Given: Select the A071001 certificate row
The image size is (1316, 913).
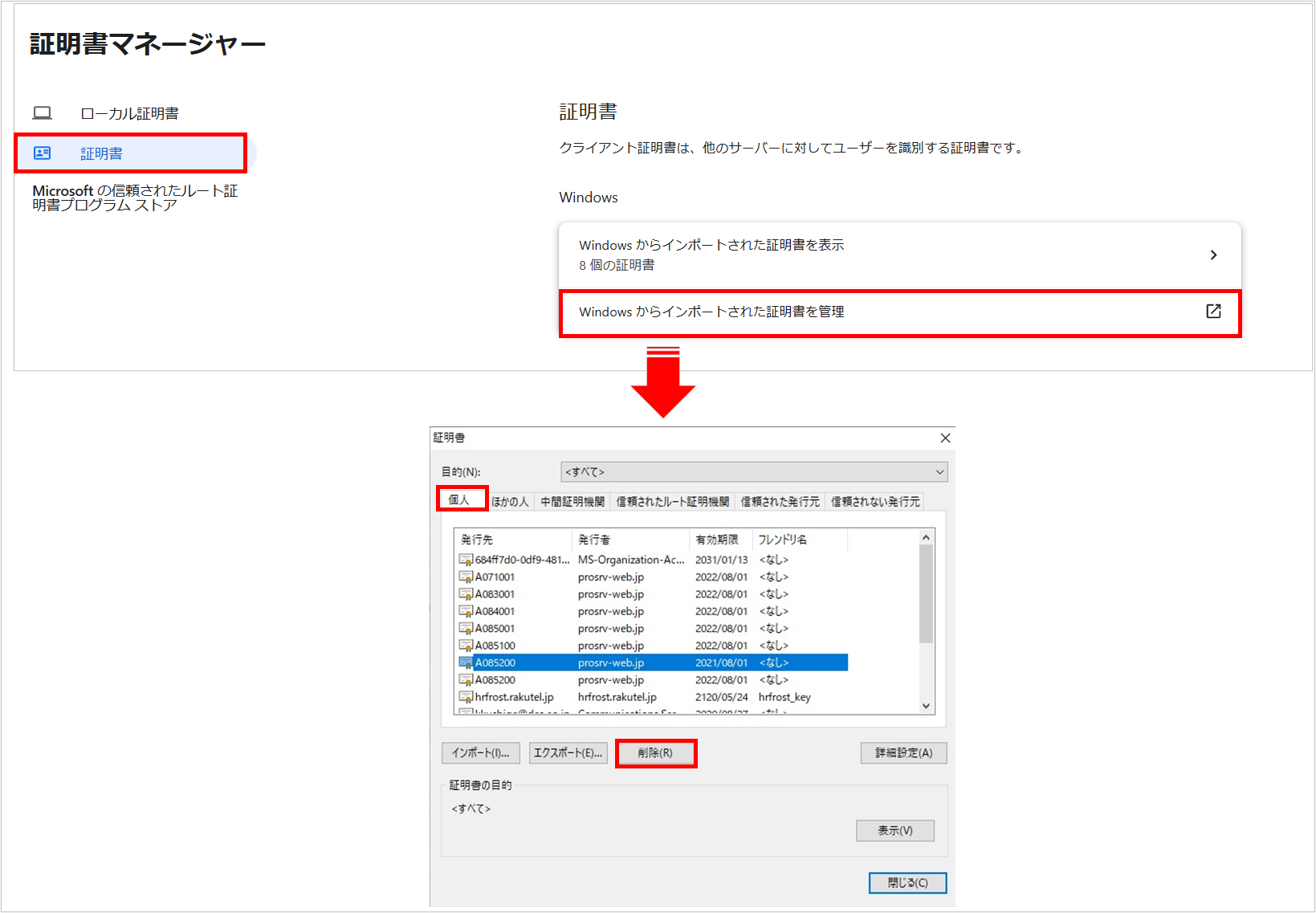Looking at the screenshot, I should 652,577.
